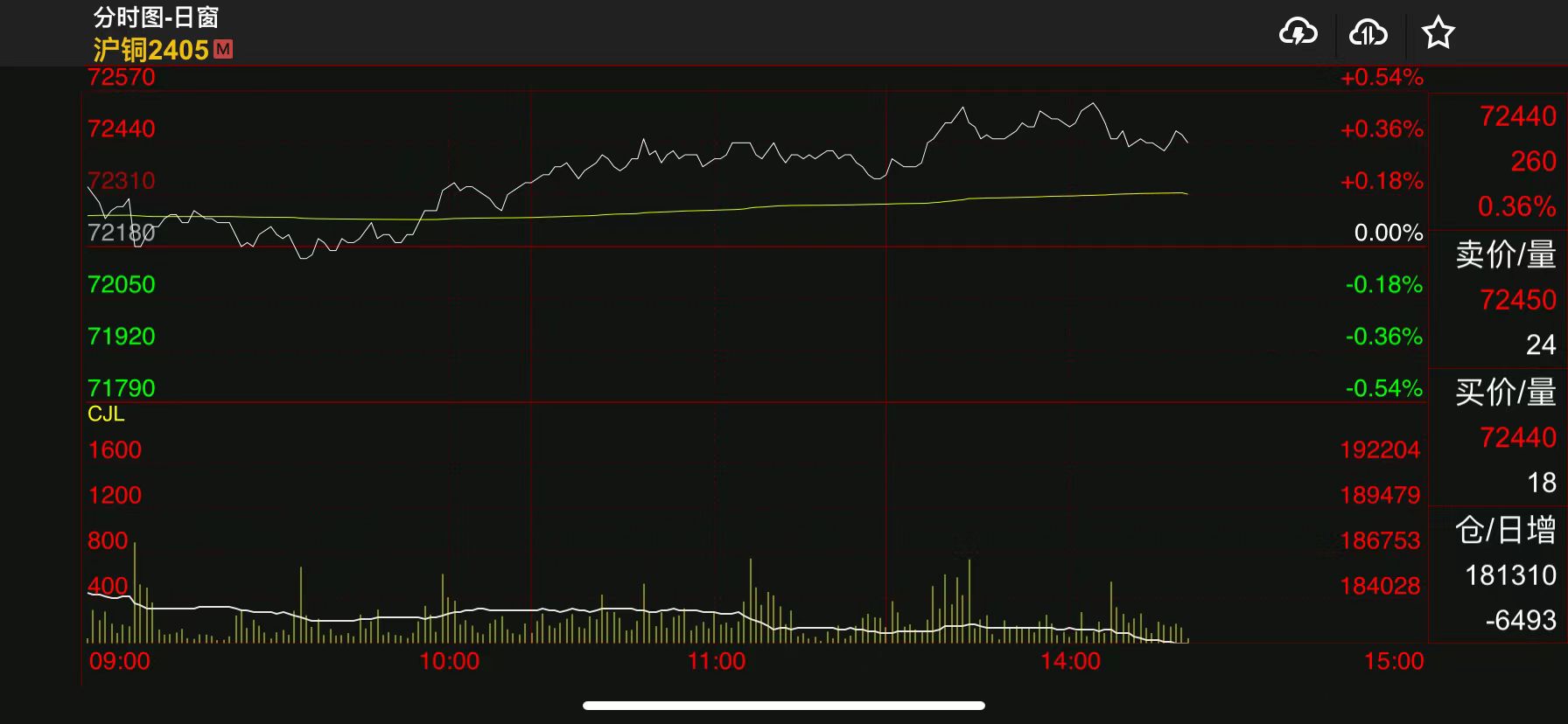The height and width of the screenshot is (724, 1568).
Task: Tap the 卖价/量 ask label
Action: (1505, 254)
